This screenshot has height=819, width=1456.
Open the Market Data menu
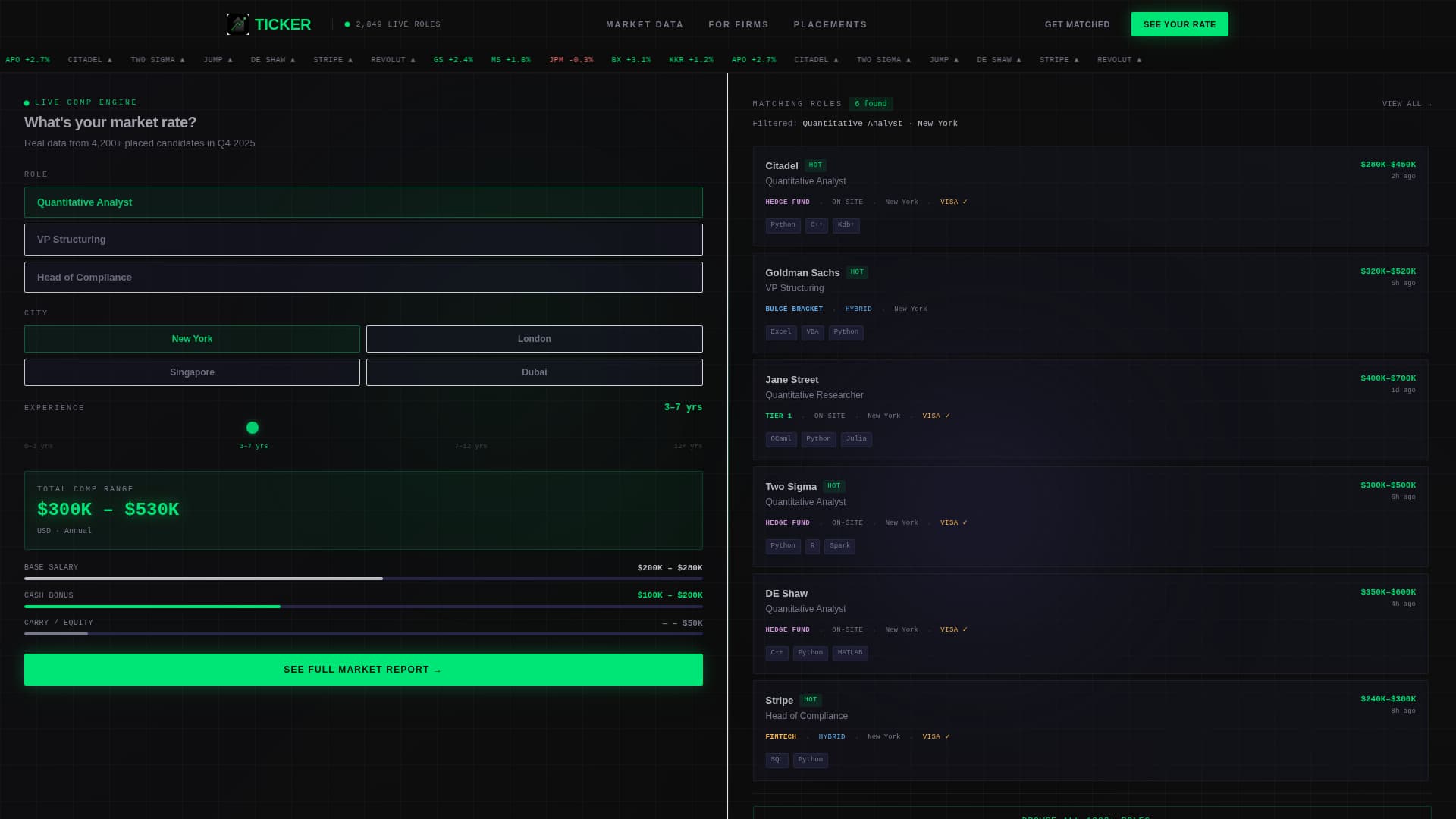tap(645, 24)
